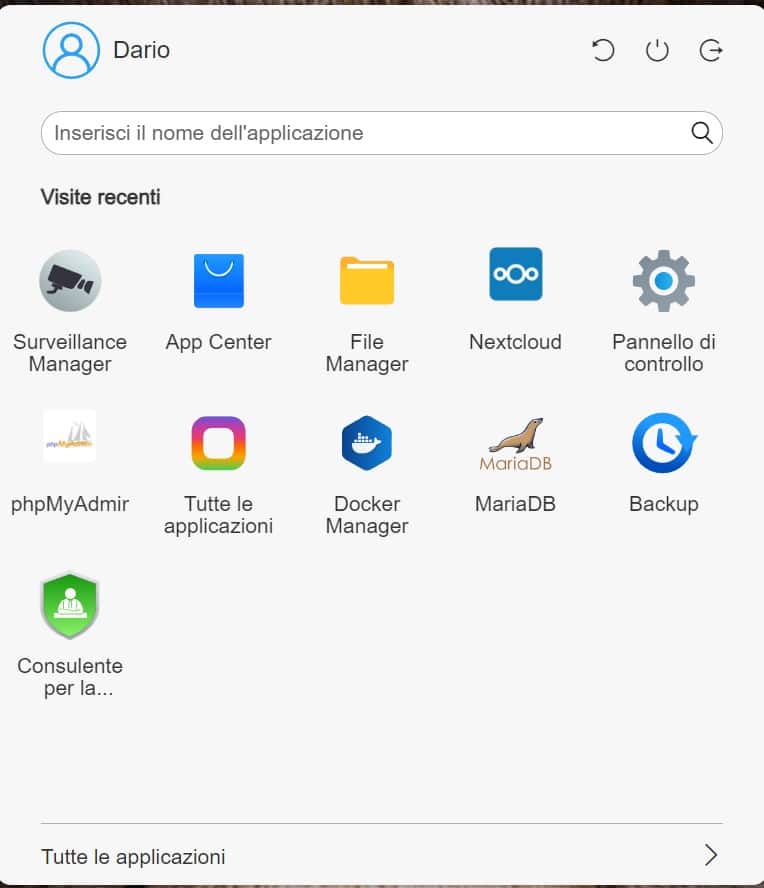Open Surveillance Manager app
The height and width of the screenshot is (888, 764).
70,281
